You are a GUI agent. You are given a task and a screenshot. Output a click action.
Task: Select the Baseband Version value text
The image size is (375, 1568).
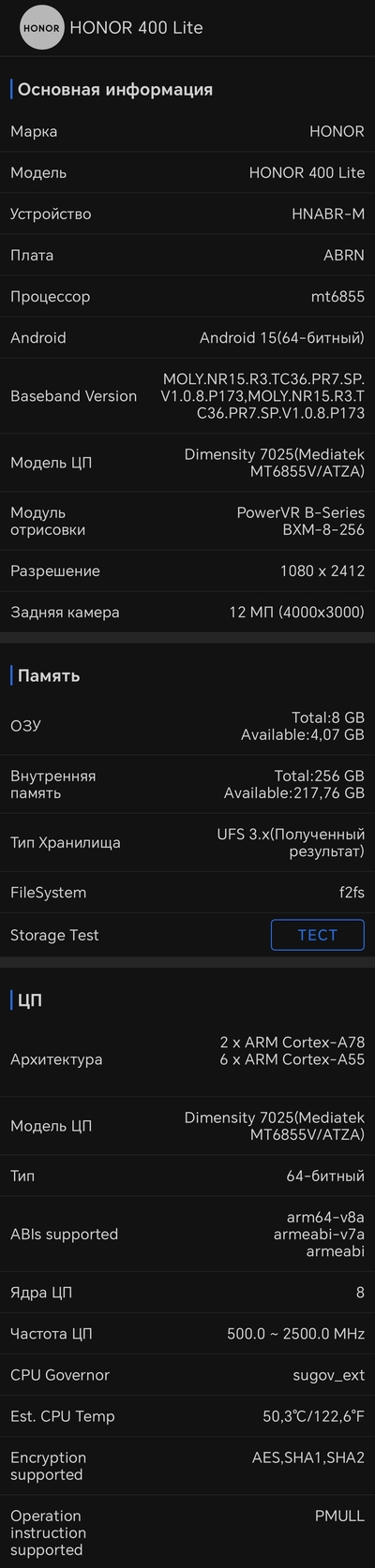(262, 396)
